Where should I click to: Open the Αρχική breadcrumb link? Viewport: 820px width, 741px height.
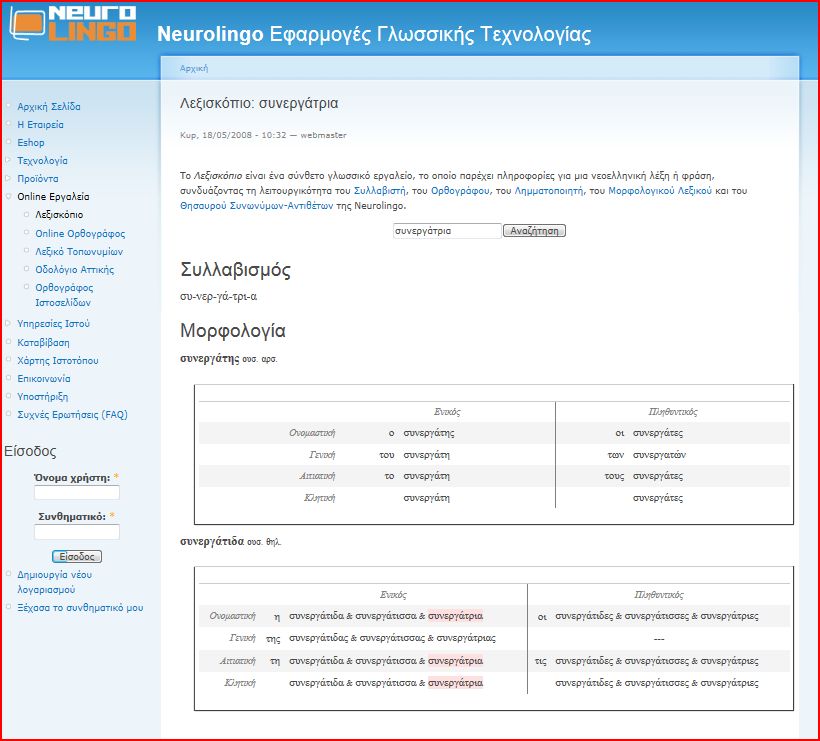tap(193, 69)
